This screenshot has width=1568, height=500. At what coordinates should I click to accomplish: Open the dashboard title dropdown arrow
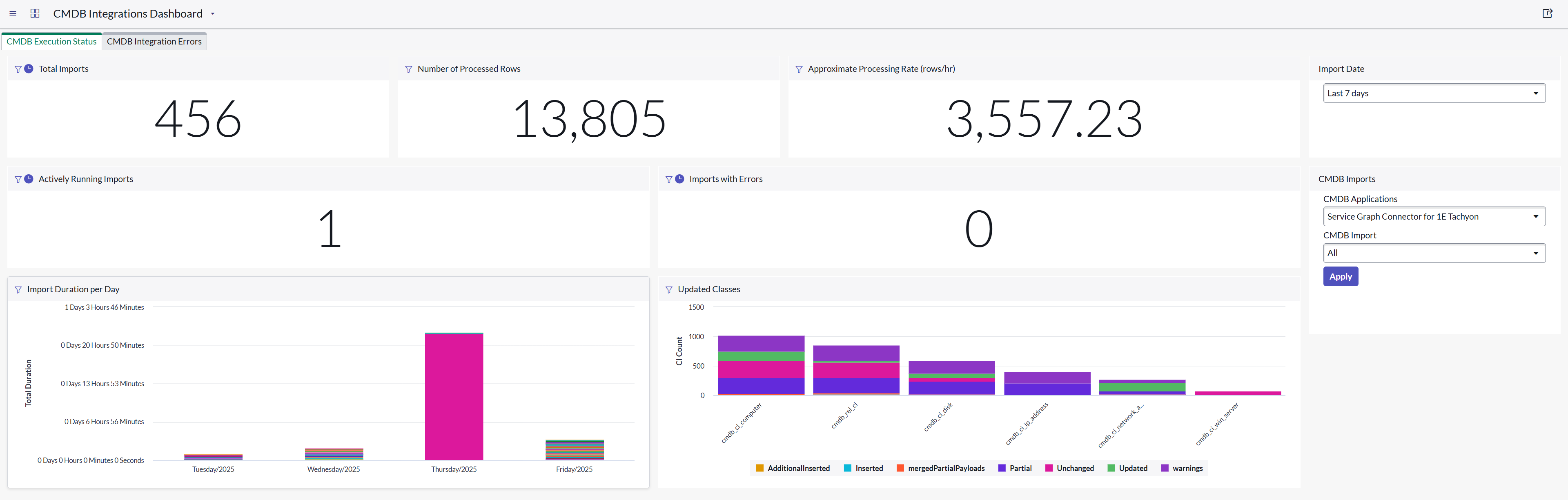point(212,13)
